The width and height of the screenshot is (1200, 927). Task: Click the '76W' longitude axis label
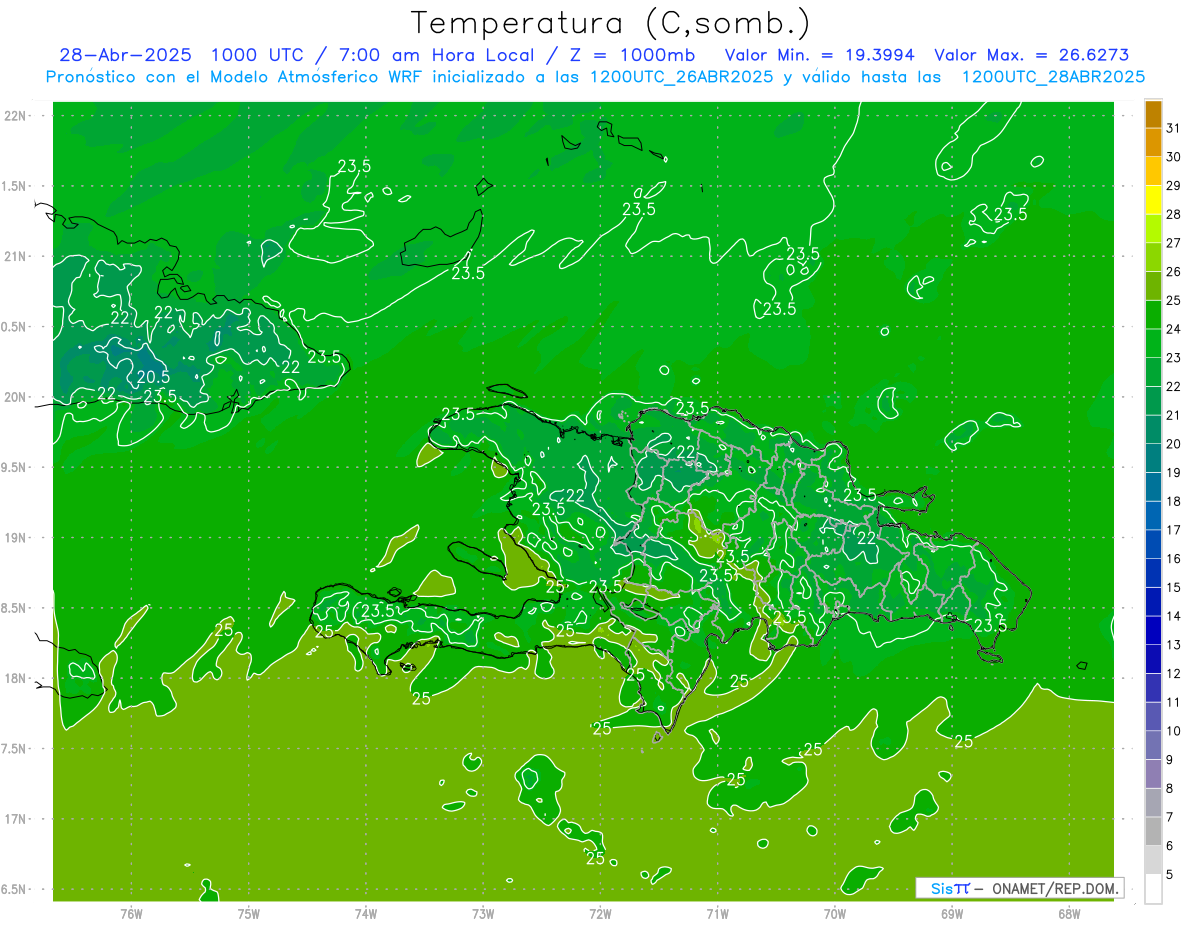point(131,914)
